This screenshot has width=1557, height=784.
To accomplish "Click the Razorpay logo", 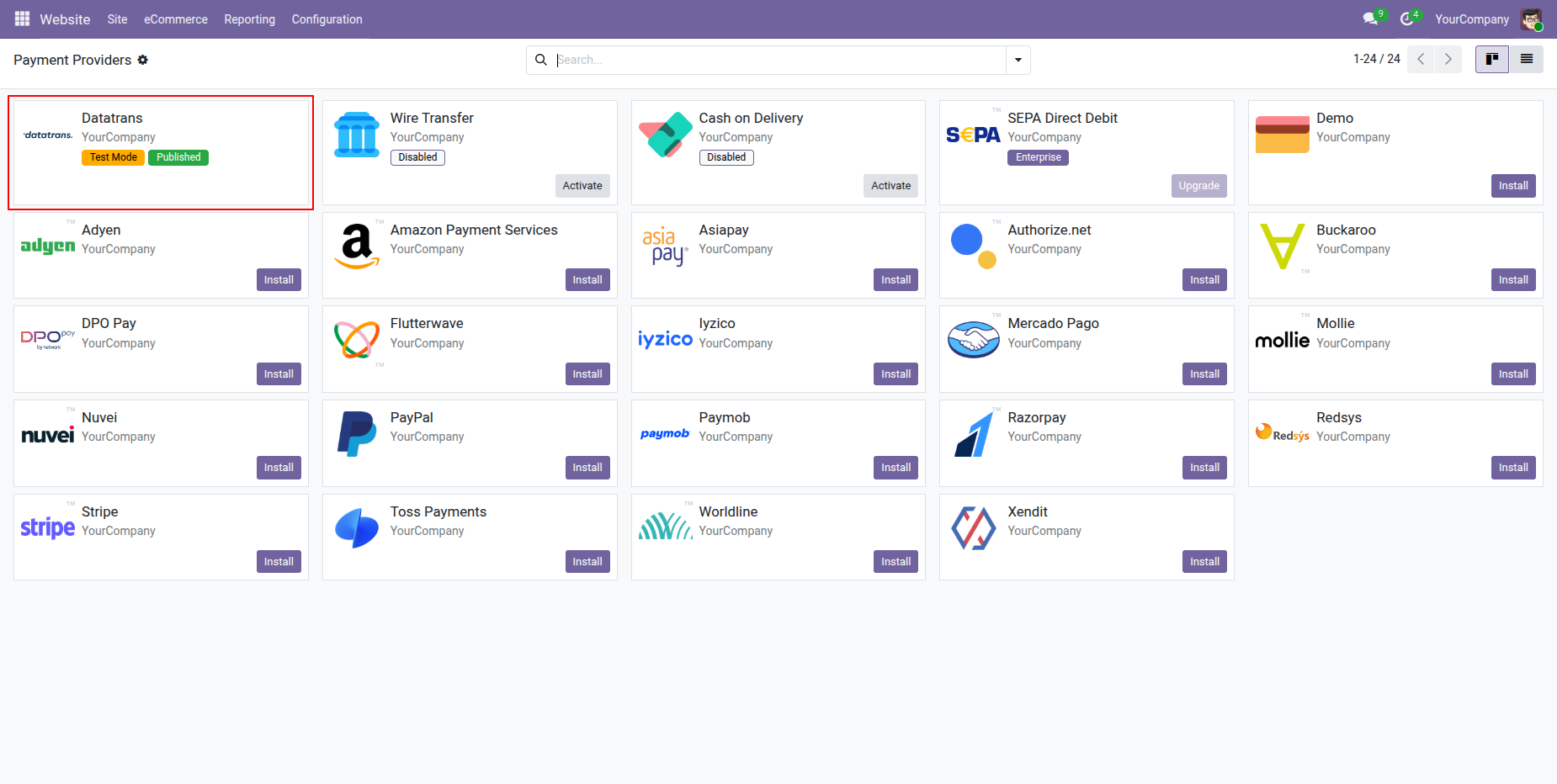I will click(974, 433).
